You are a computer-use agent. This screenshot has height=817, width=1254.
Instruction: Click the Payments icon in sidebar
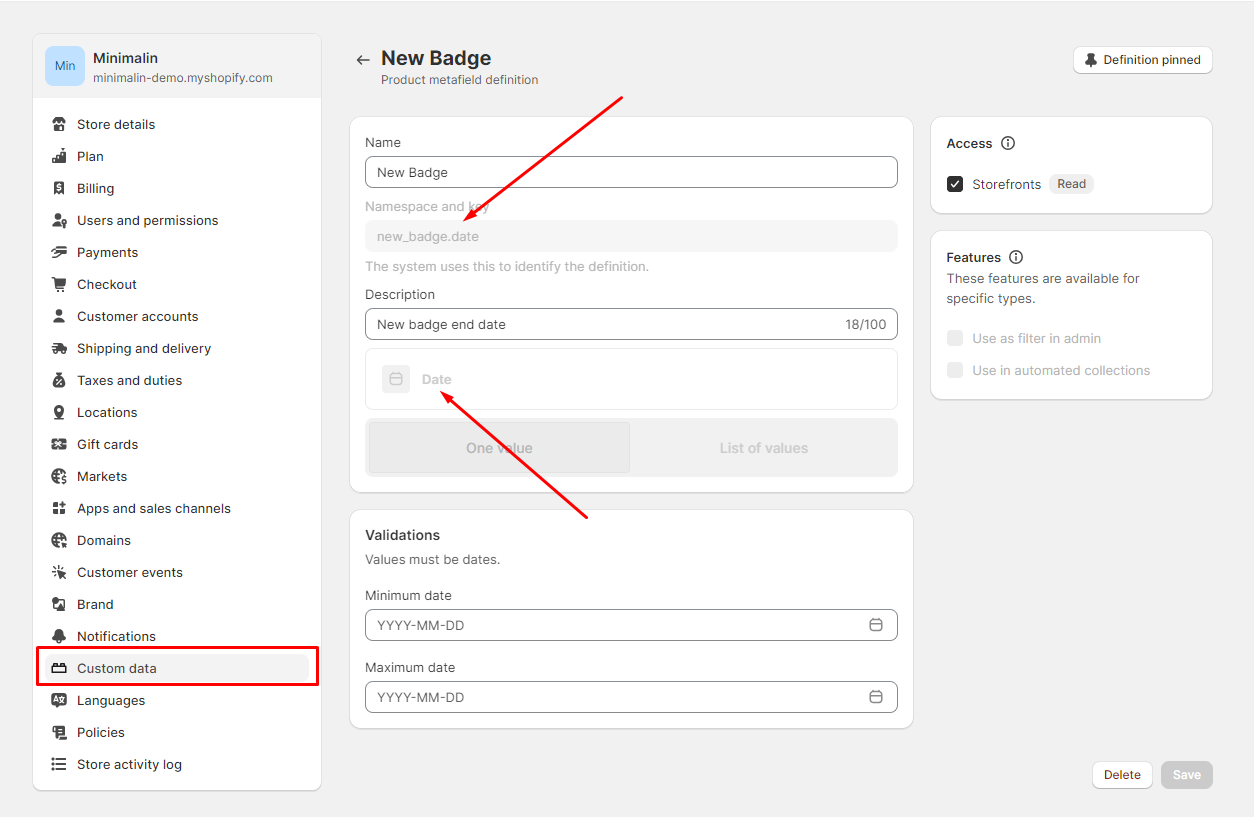59,252
